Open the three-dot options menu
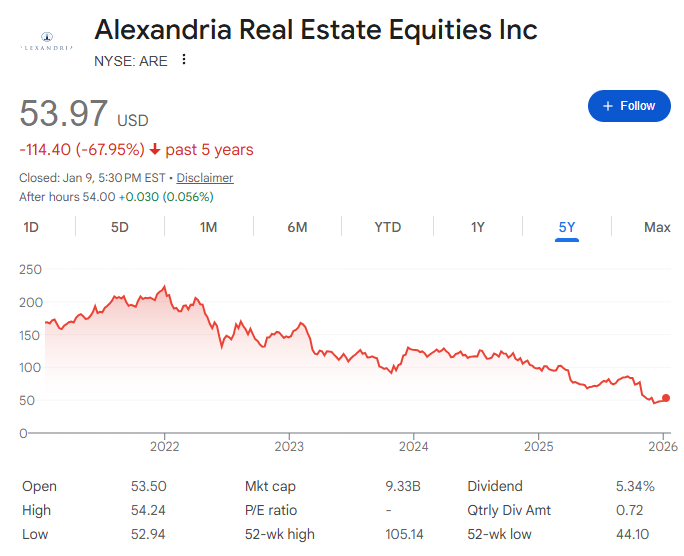 click(183, 60)
